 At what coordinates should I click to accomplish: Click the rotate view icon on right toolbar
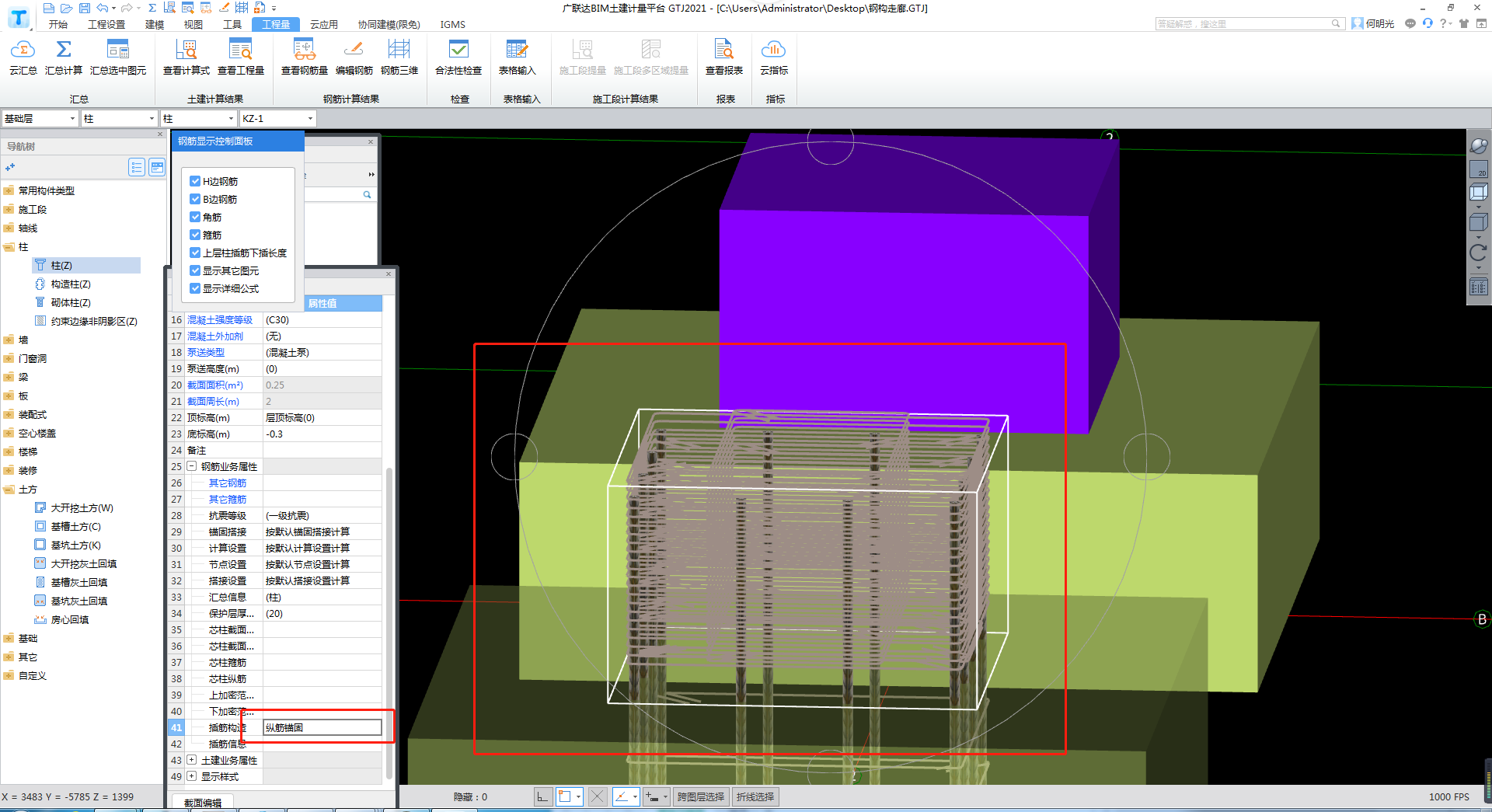coord(1478,252)
